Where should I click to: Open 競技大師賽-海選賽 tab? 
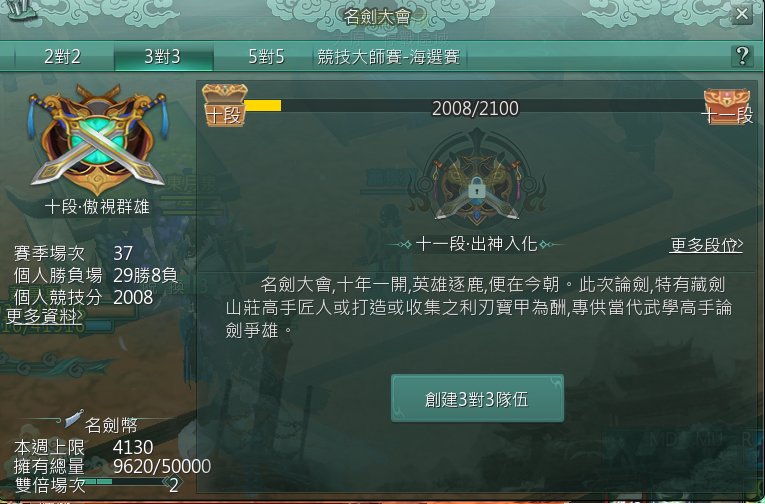pyautogui.click(x=388, y=57)
